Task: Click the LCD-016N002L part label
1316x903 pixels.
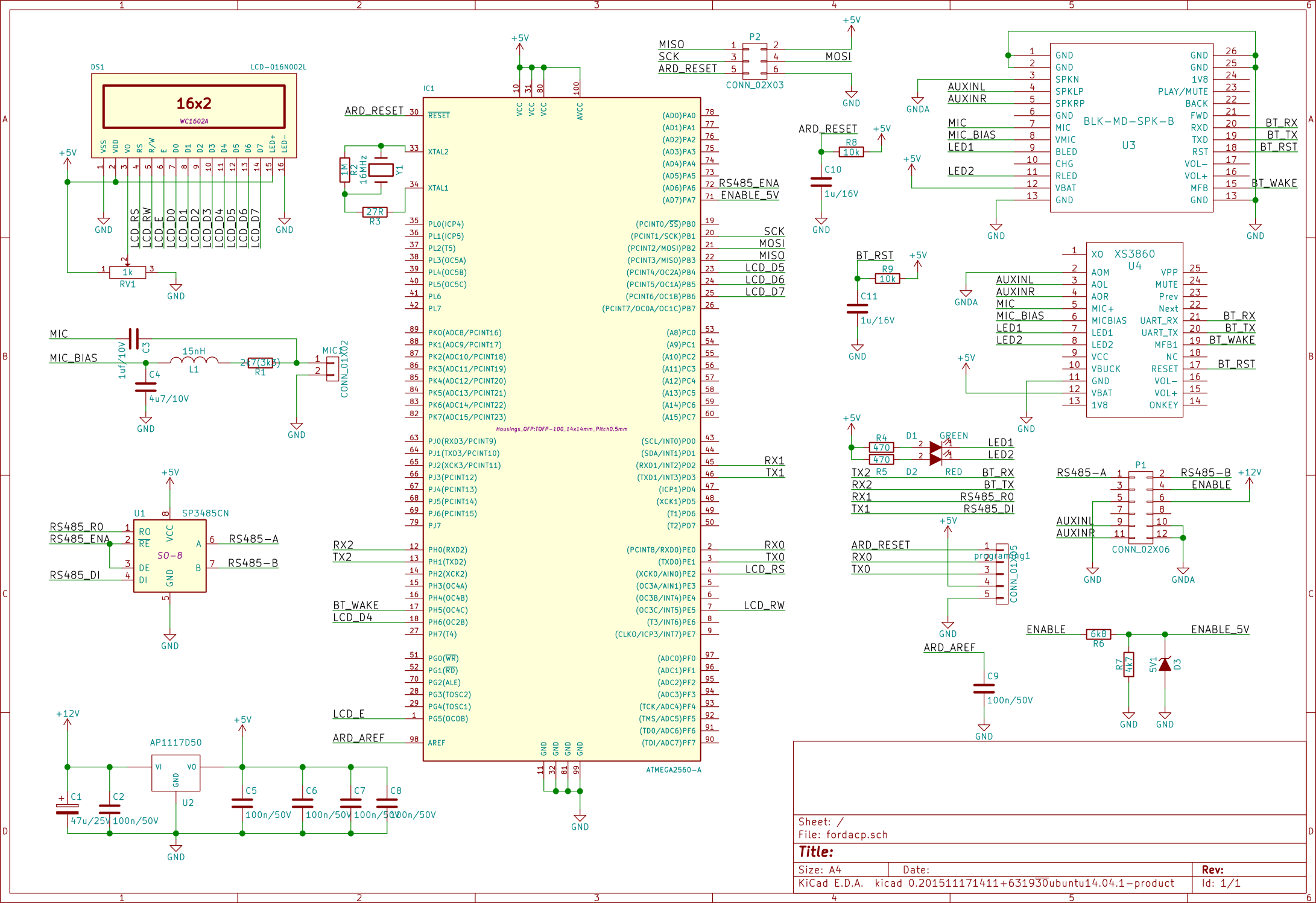Action: pos(278,67)
